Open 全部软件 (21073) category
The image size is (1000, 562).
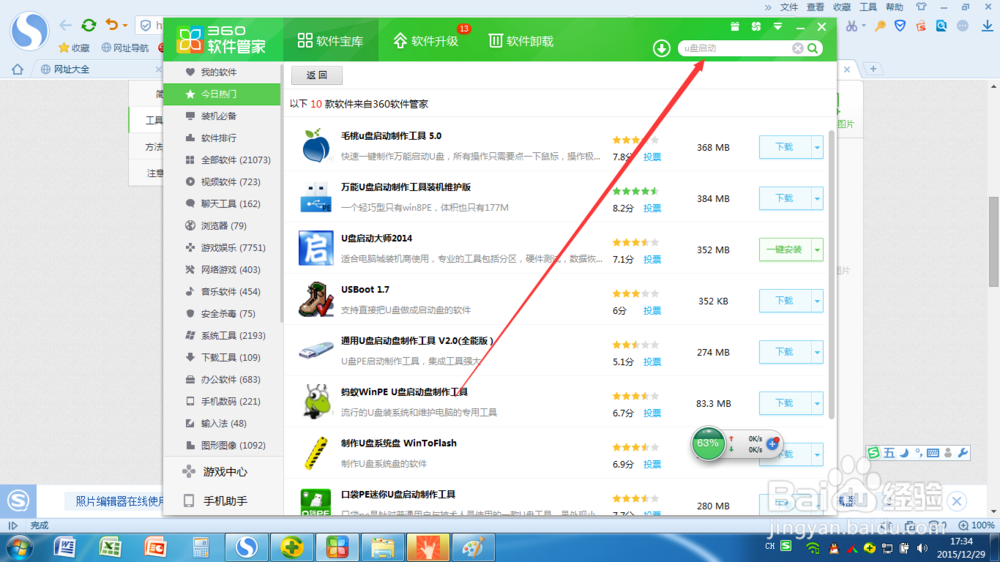tap(221, 159)
